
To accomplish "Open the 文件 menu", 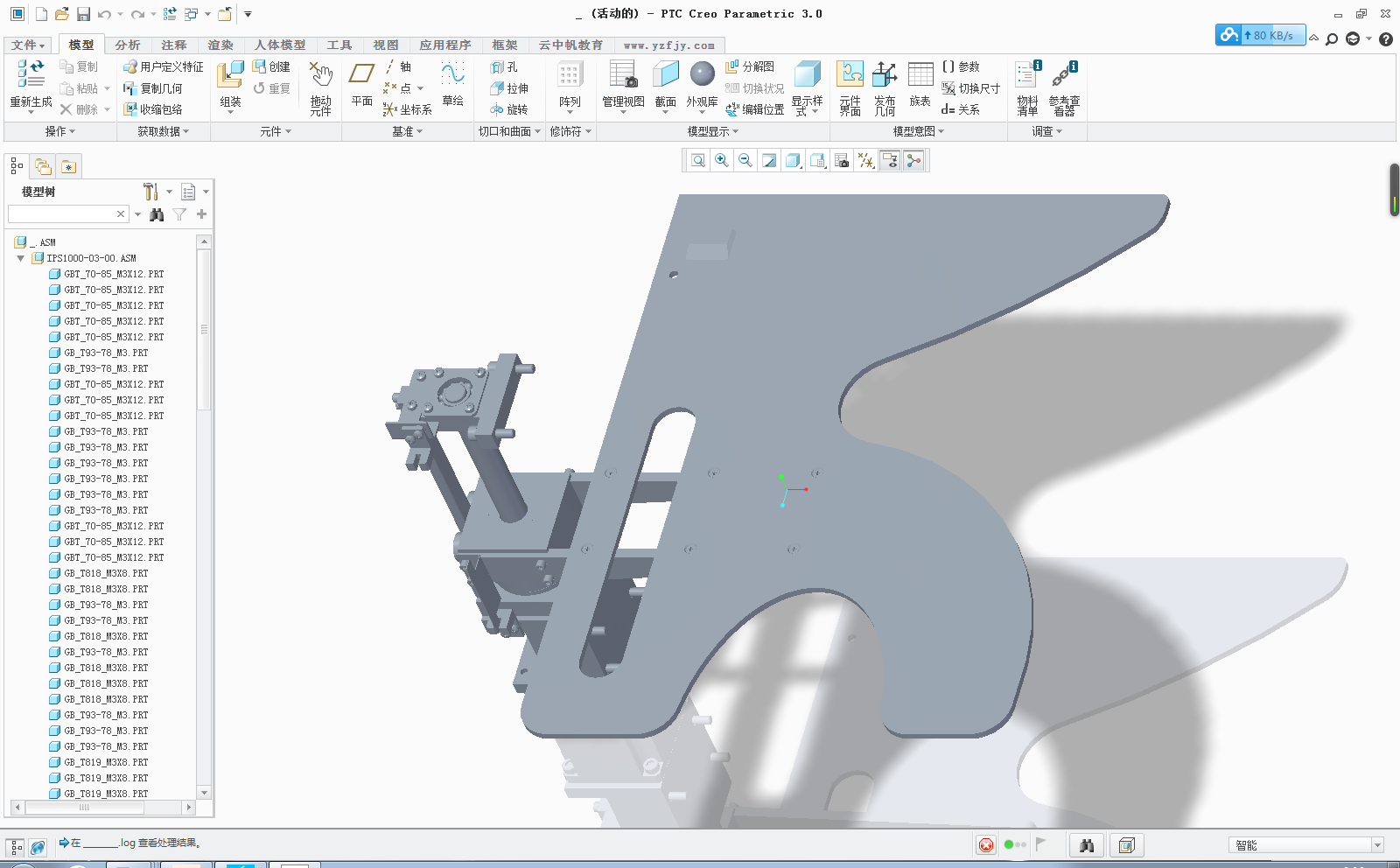I will tap(27, 45).
